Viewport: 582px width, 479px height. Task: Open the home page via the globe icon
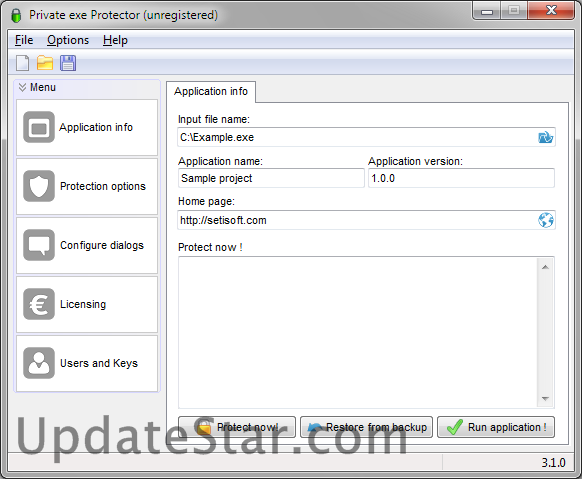click(546, 220)
